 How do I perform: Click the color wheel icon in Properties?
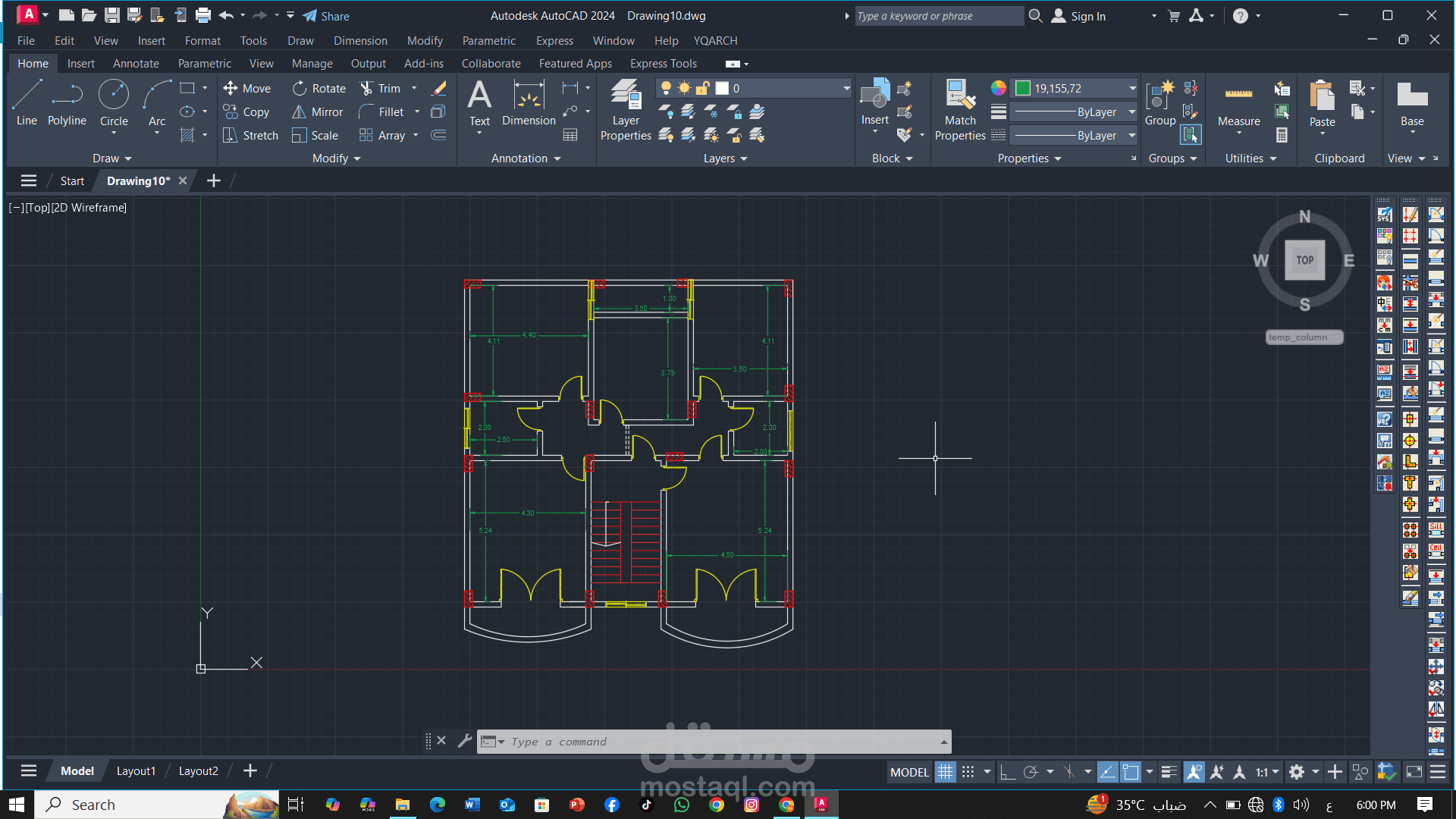point(998,89)
